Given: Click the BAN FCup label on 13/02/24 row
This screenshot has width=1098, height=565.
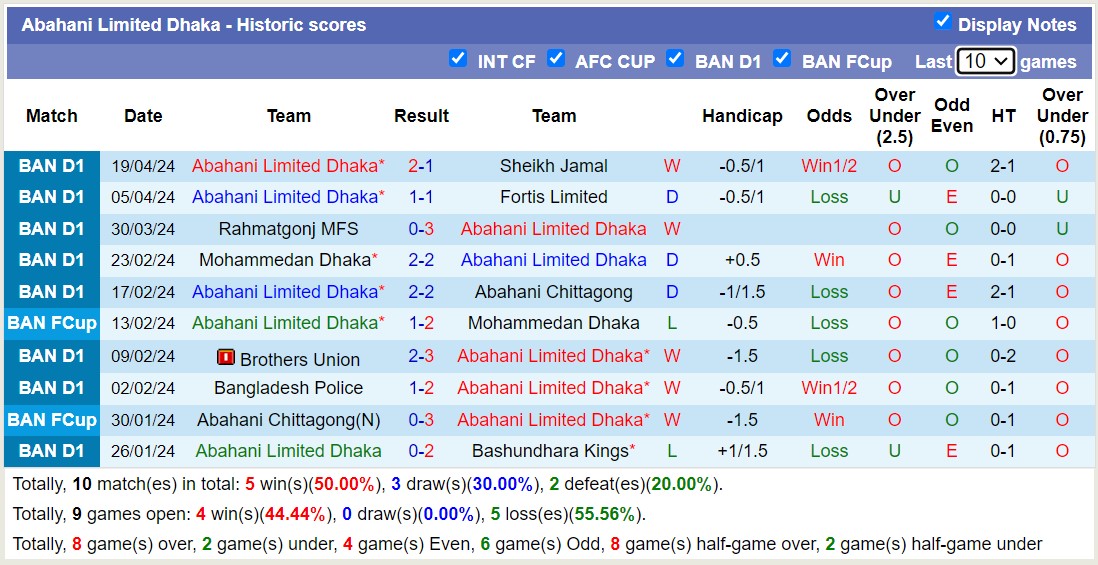Looking at the screenshot, I should pyautogui.click(x=52, y=323).
